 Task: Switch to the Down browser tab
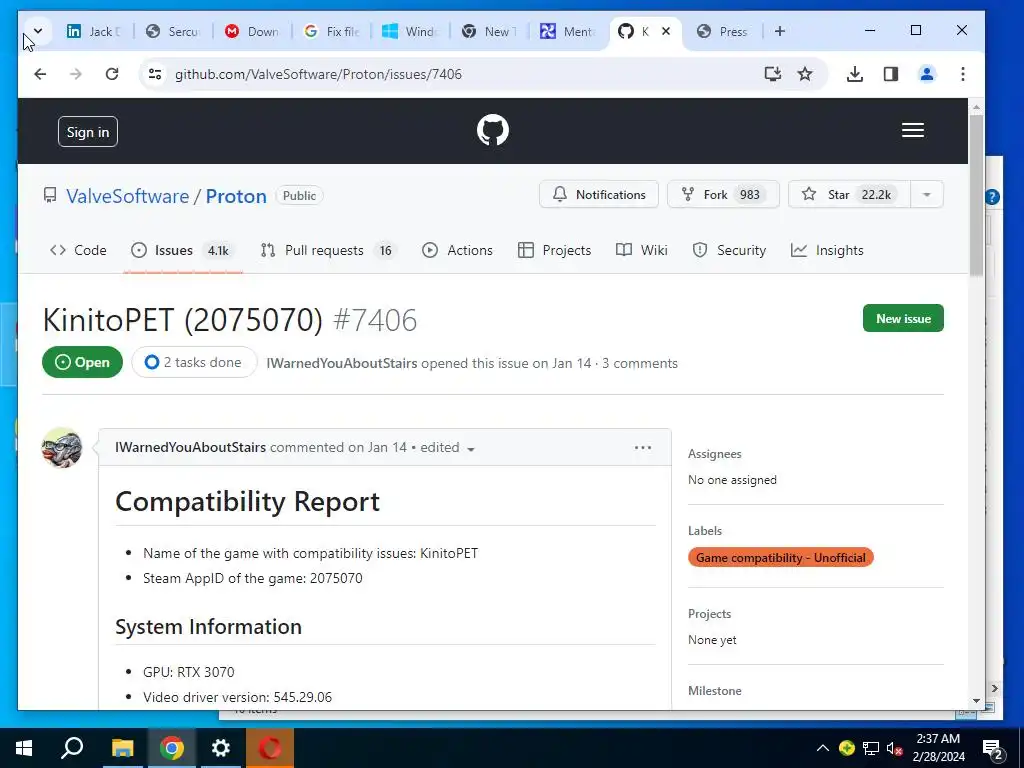pos(253,31)
